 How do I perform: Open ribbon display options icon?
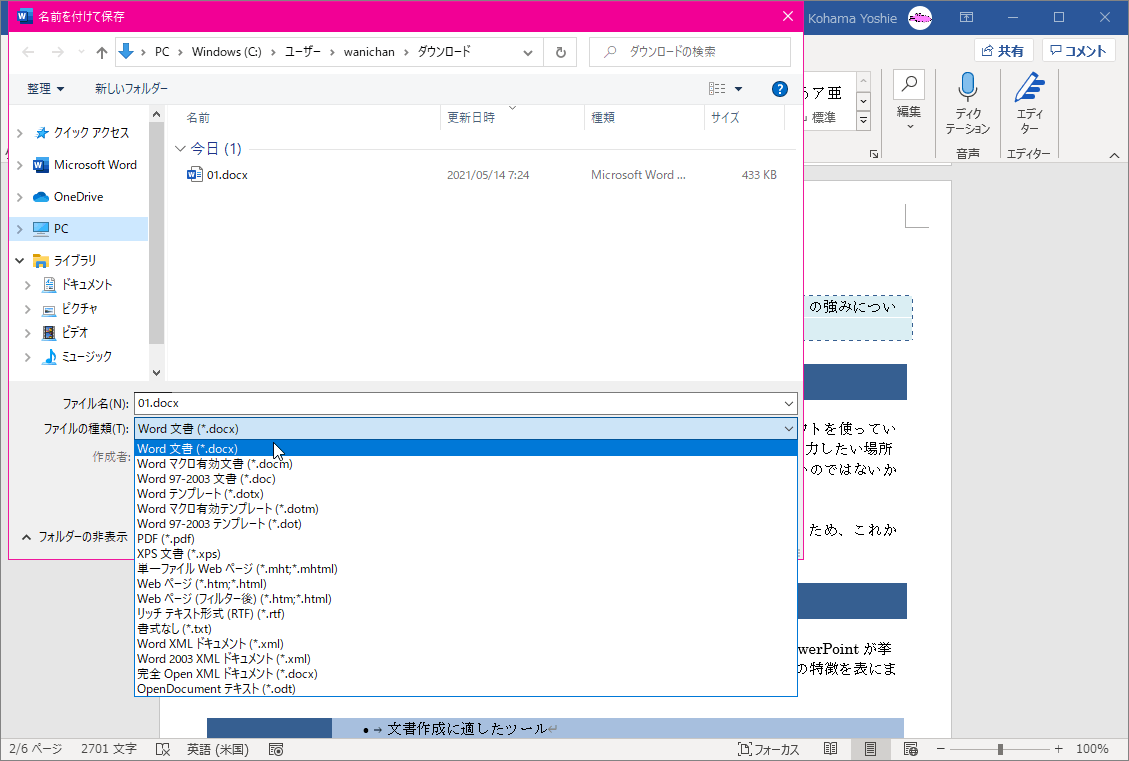(x=966, y=17)
